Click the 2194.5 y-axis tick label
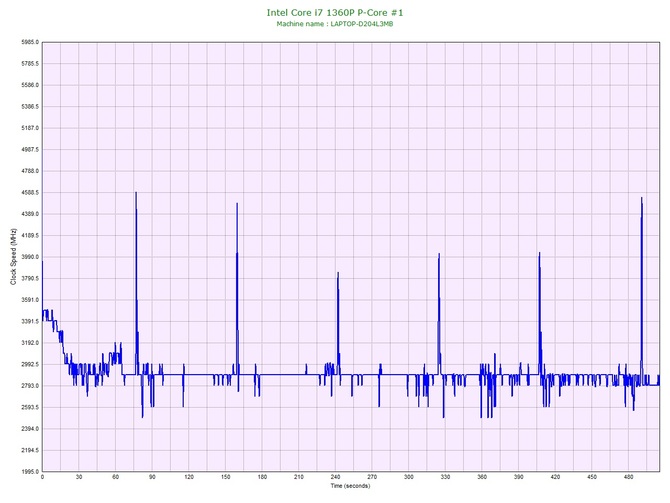This screenshot has width=670, height=503. click(x=30, y=450)
